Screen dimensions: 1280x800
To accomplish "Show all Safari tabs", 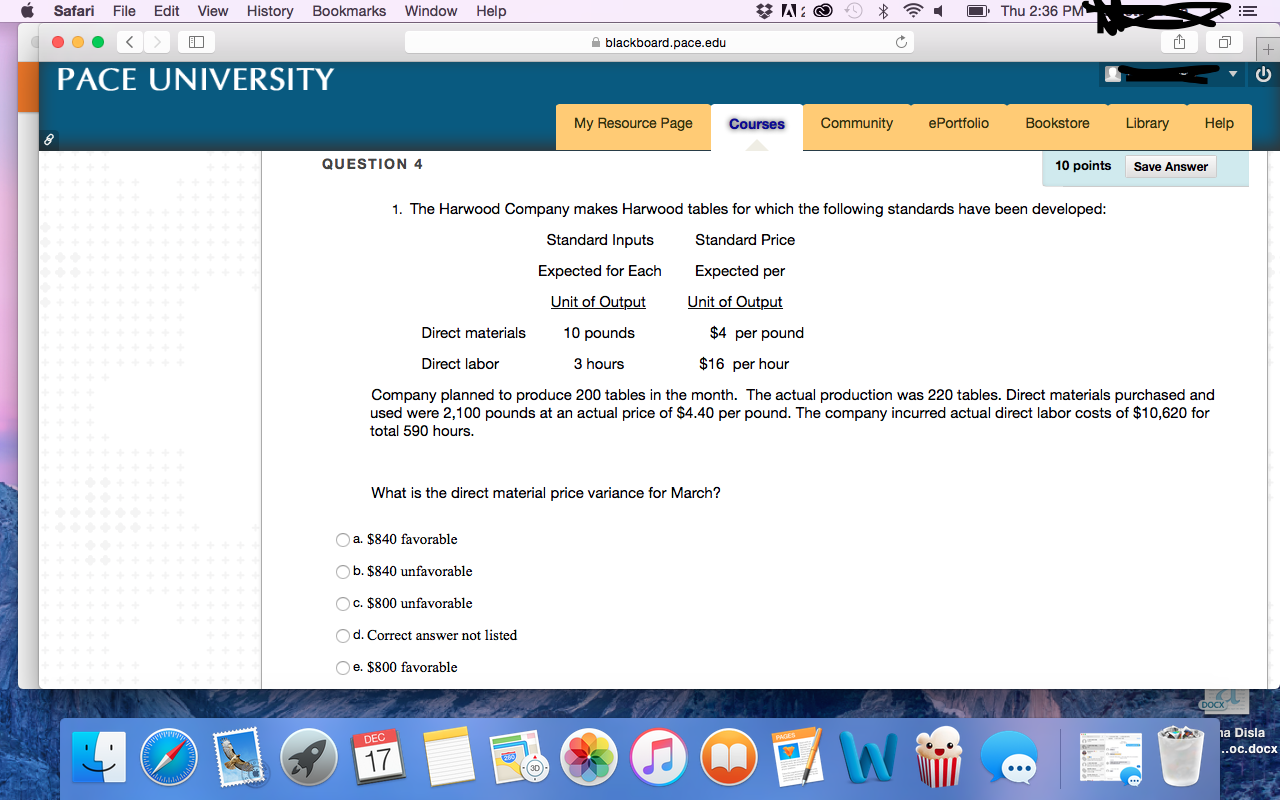I will click(1223, 43).
